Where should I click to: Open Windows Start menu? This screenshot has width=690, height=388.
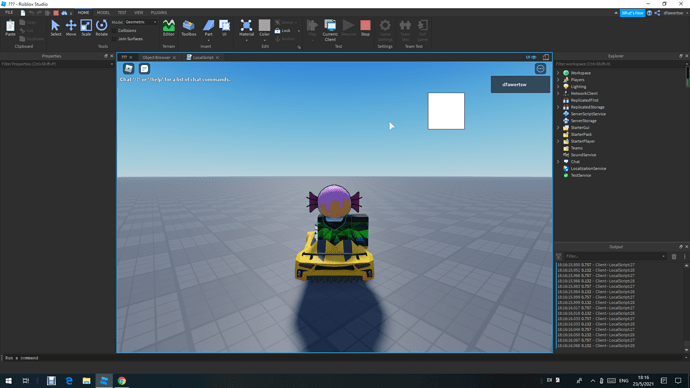[8, 381]
